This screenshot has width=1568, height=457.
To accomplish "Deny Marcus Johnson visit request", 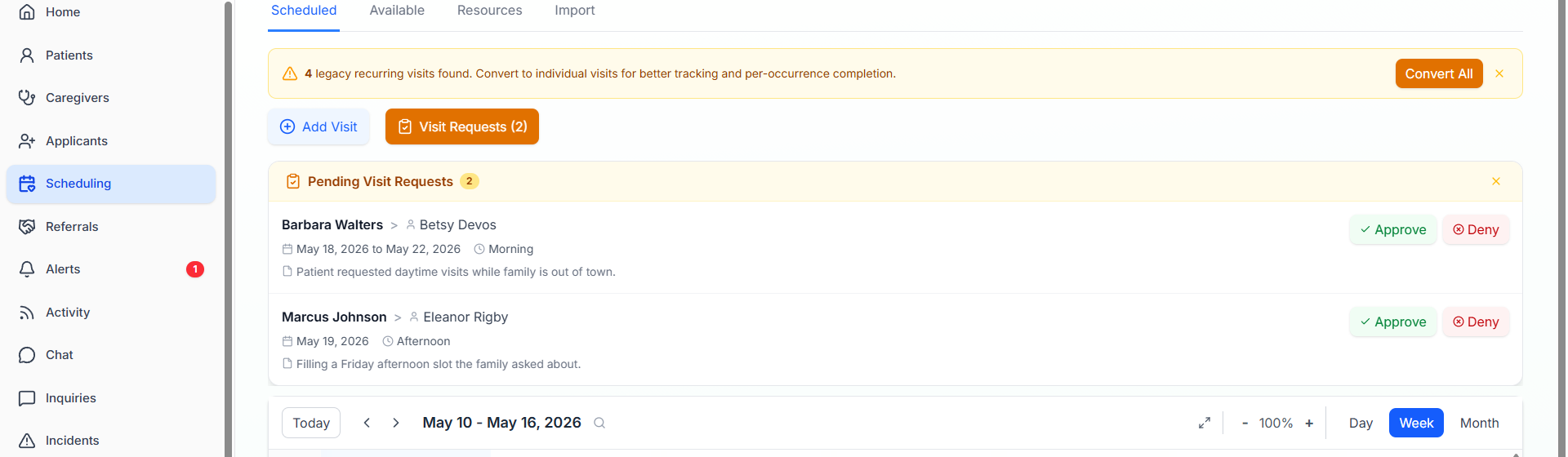I will 1476,322.
